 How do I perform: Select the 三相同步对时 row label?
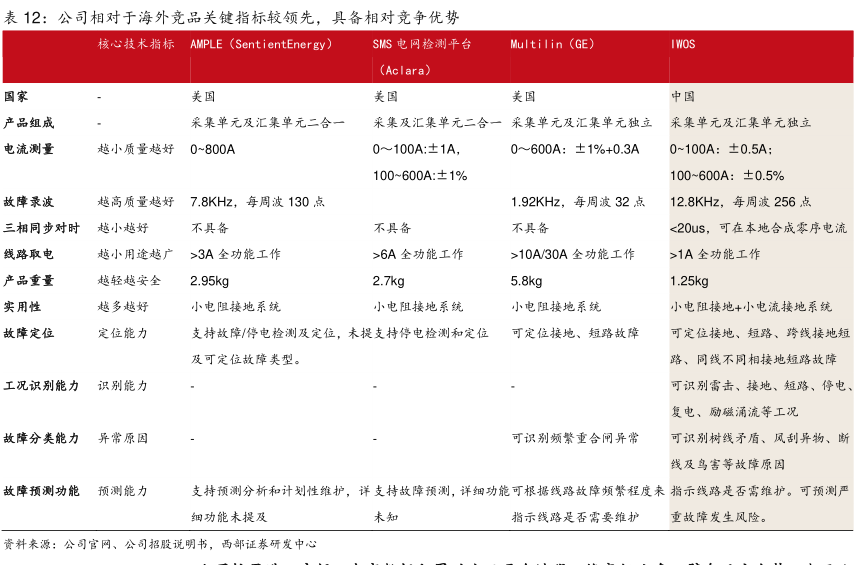click(41, 228)
